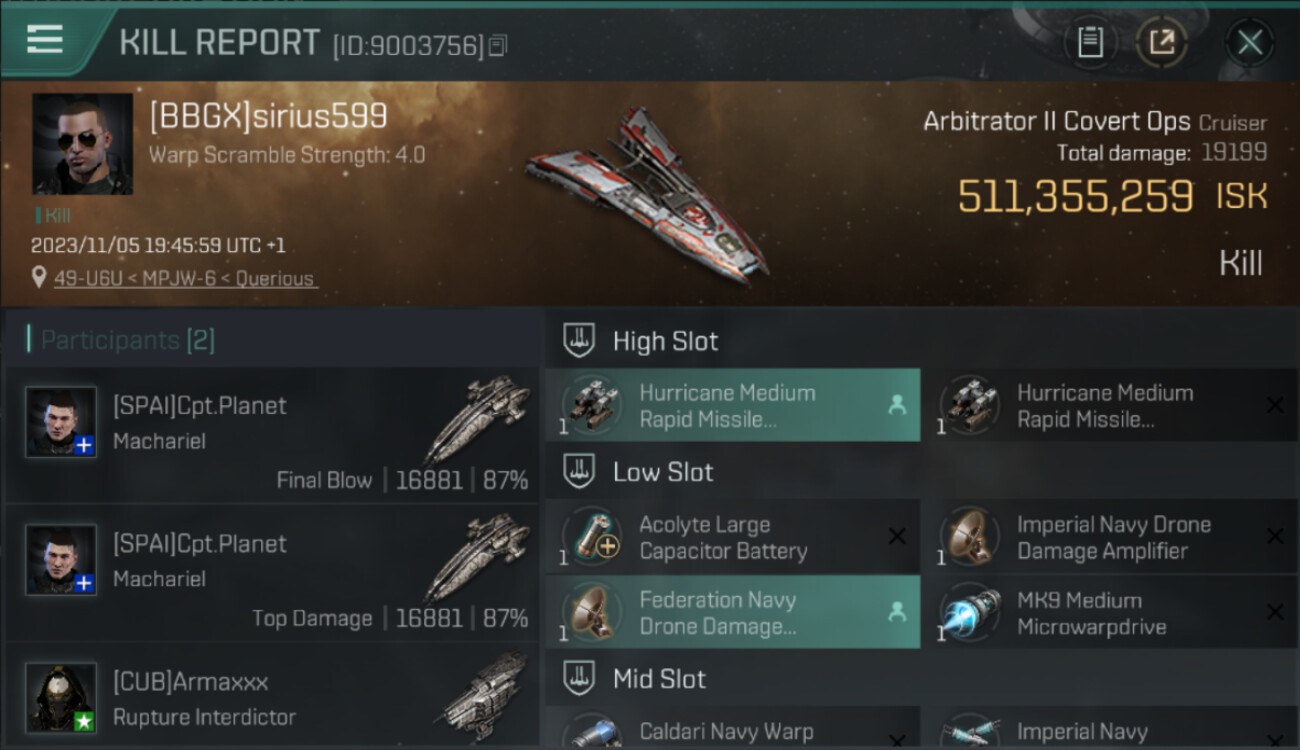This screenshot has width=1300, height=750.
Task: Select Acolyte Large Capacitor Battery item
Action: (733, 537)
